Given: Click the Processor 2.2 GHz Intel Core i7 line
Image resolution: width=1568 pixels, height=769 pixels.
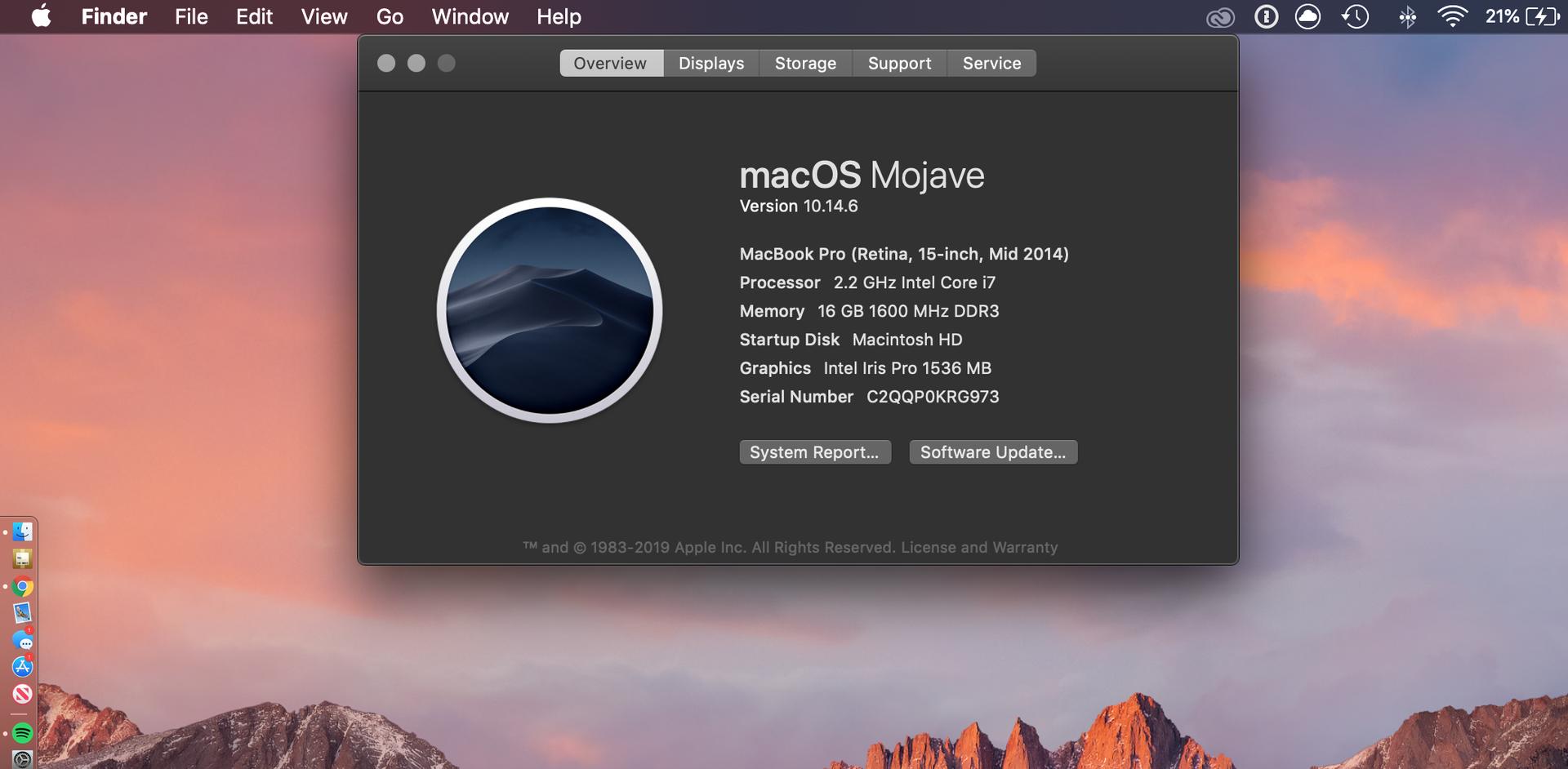Looking at the screenshot, I should click(x=867, y=282).
